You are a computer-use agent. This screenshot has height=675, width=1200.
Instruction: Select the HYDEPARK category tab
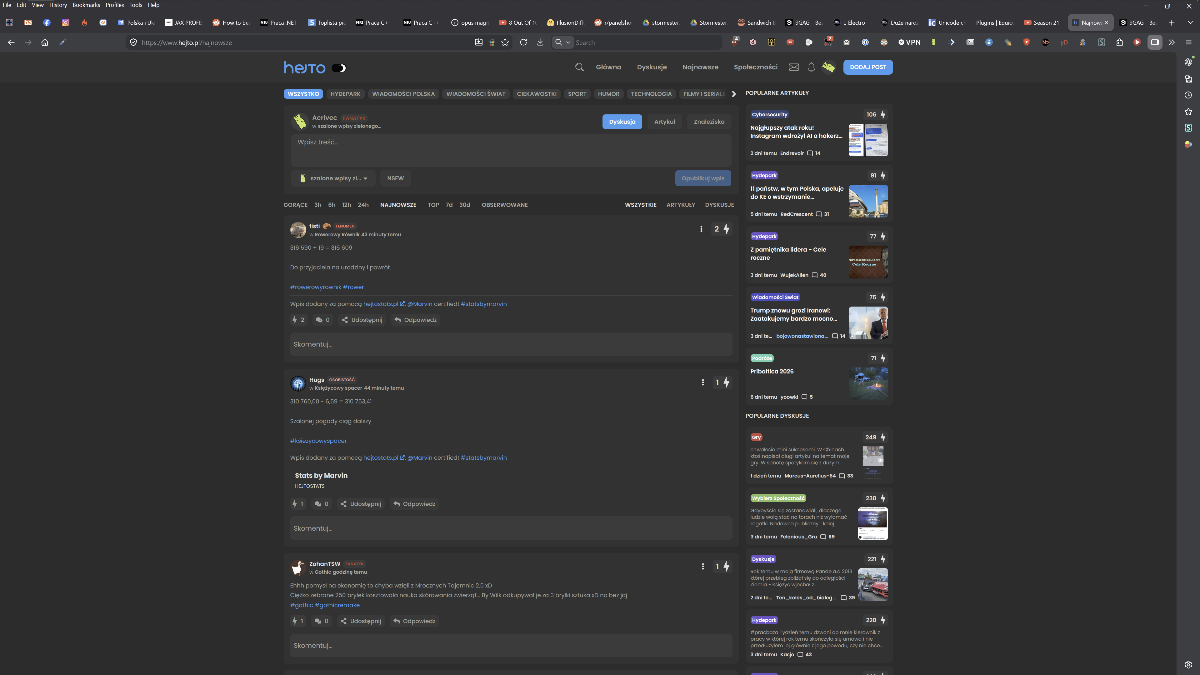[345, 94]
